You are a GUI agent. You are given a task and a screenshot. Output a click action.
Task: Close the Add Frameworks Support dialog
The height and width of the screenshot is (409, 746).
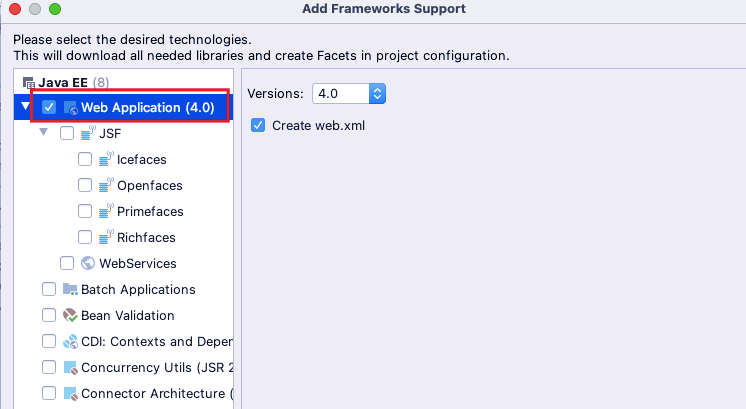15,9
